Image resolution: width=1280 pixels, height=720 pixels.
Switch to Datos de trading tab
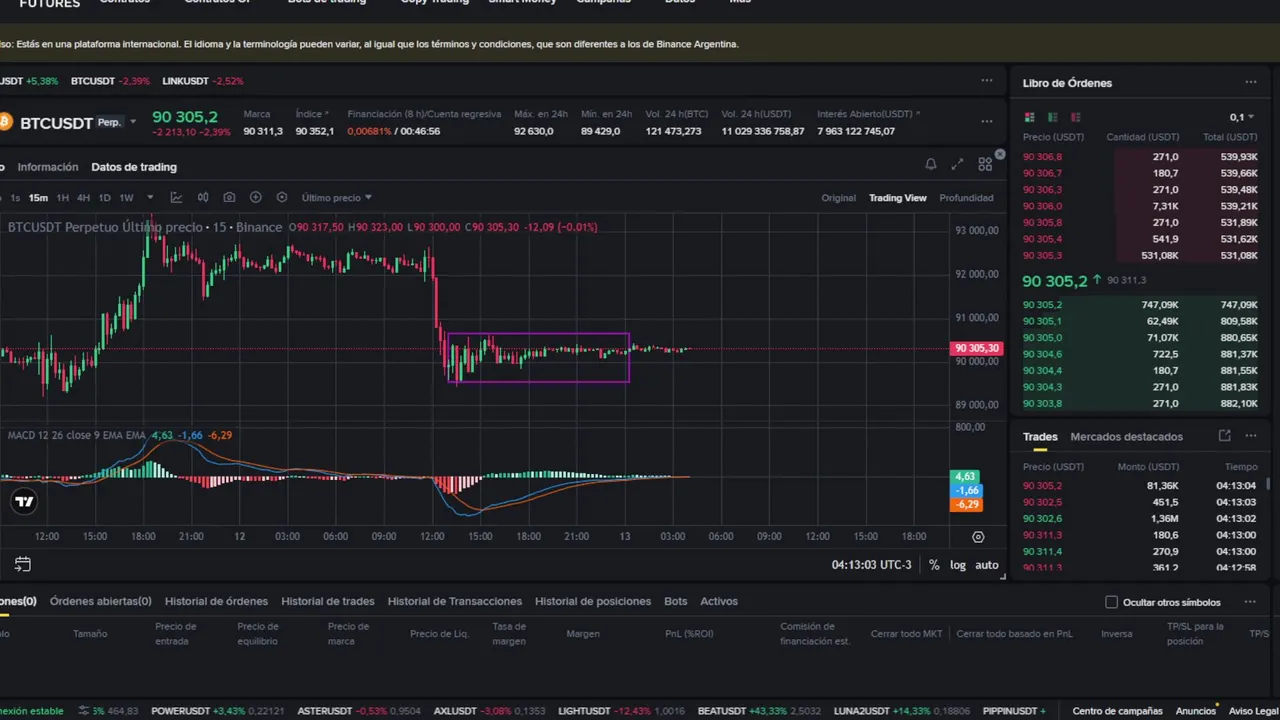tap(134, 167)
